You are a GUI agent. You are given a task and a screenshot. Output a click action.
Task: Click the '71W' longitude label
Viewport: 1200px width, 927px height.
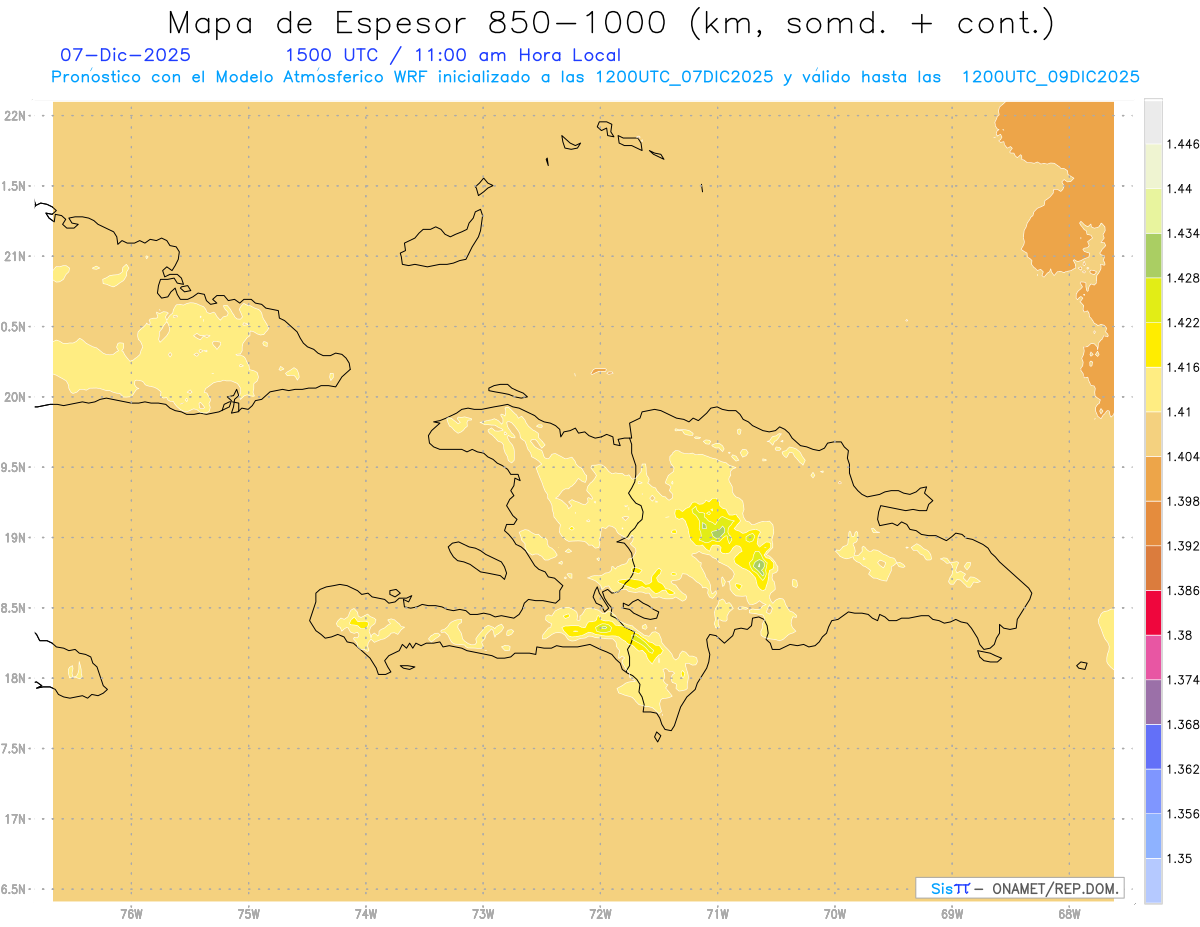pos(717,913)
